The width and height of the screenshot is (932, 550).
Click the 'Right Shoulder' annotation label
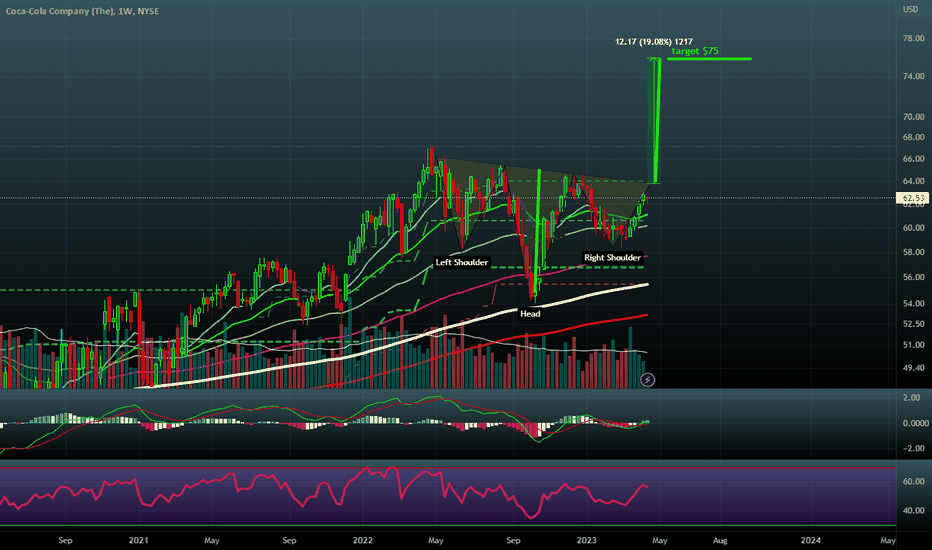(612, 257)
